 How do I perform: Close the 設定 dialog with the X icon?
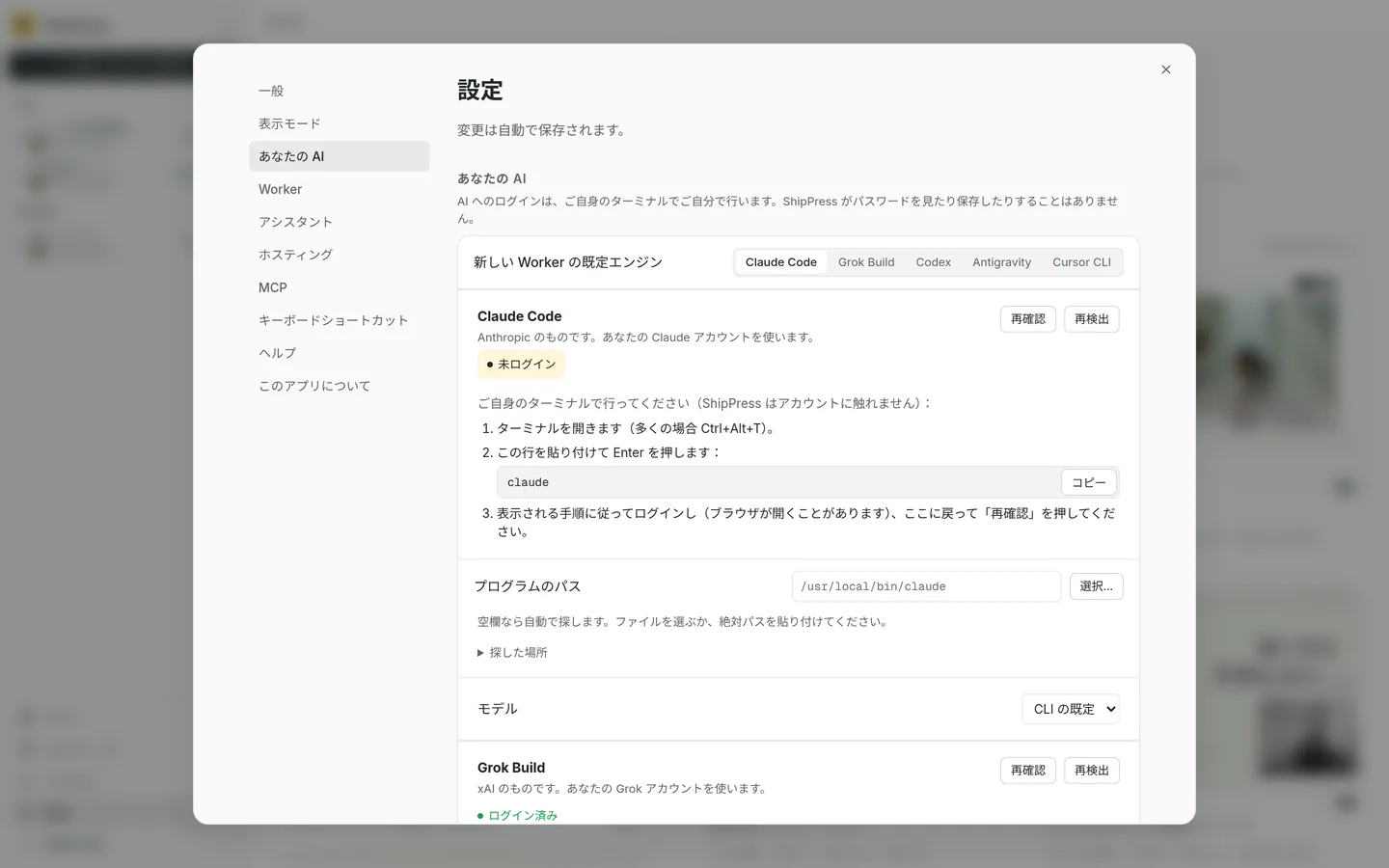tap(1166, 69)
